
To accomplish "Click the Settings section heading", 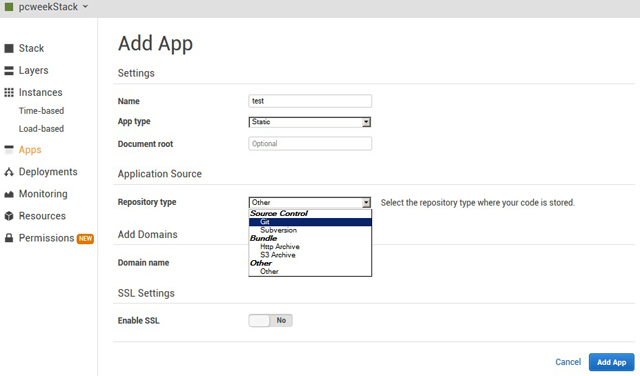I will pos(136,73).
